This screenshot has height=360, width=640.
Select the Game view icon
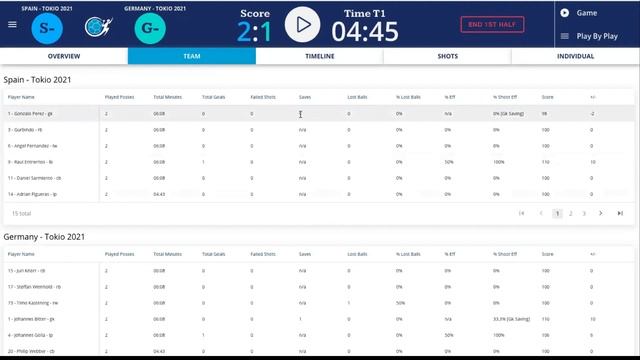564,13
